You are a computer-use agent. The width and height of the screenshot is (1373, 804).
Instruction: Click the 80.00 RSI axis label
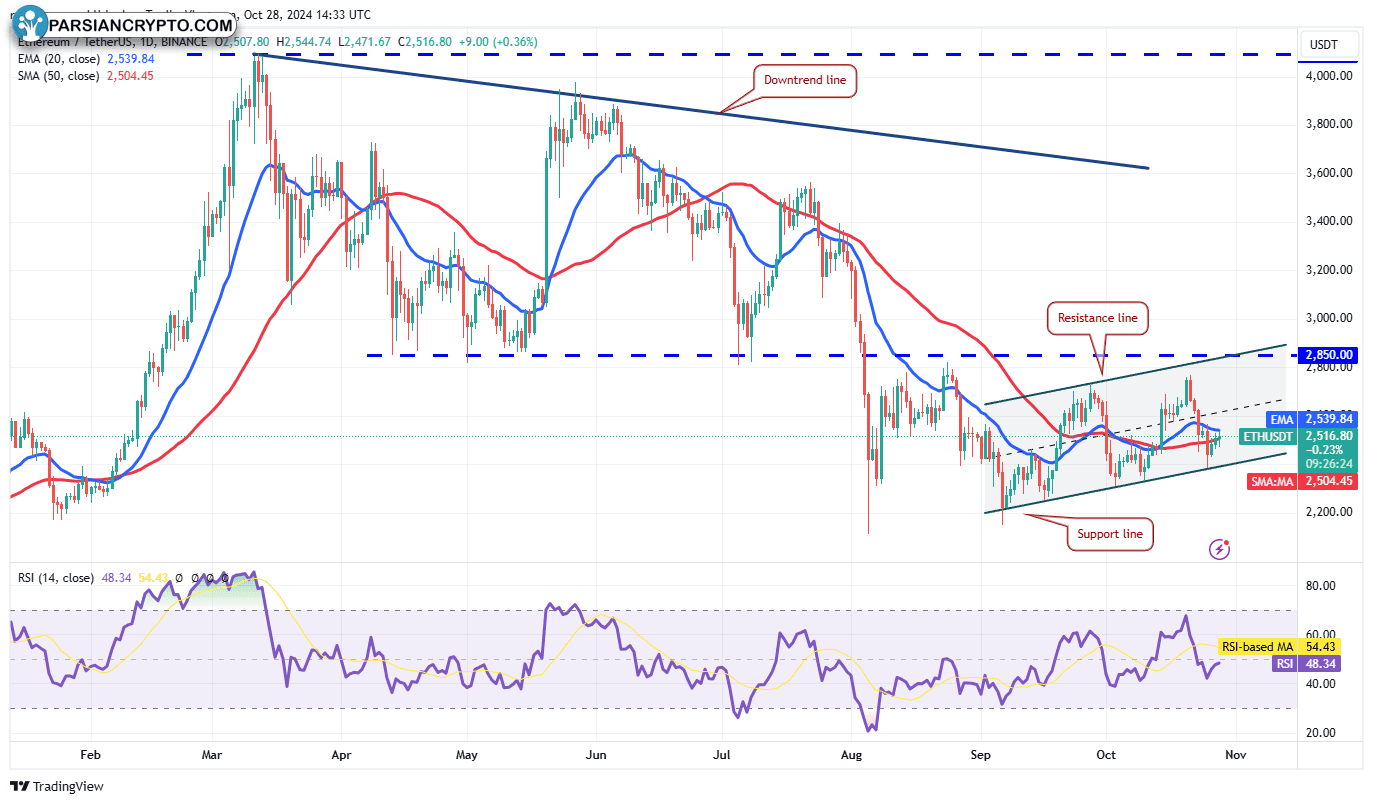1321,586
